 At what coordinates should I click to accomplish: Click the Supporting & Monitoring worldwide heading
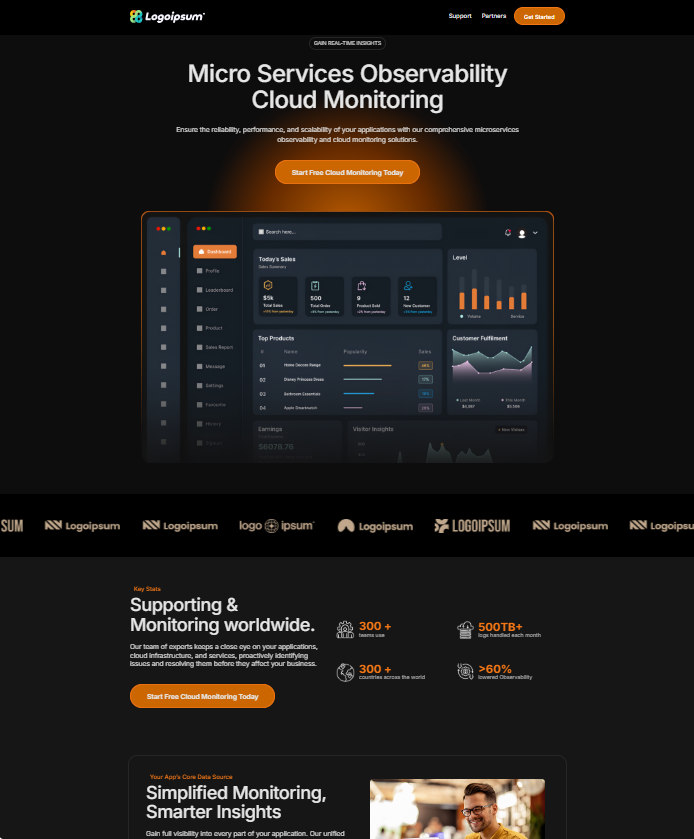[x=223, y=614]
